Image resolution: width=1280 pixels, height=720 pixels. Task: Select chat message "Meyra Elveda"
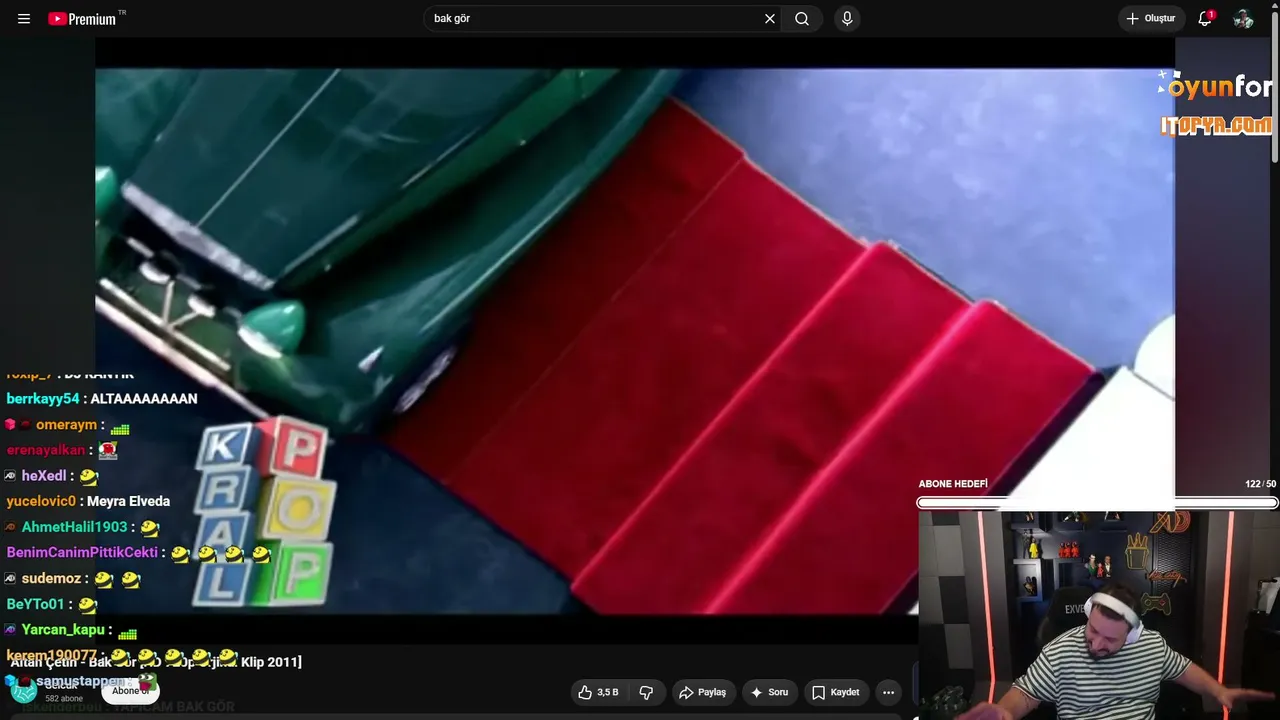(x=129, y=501)
